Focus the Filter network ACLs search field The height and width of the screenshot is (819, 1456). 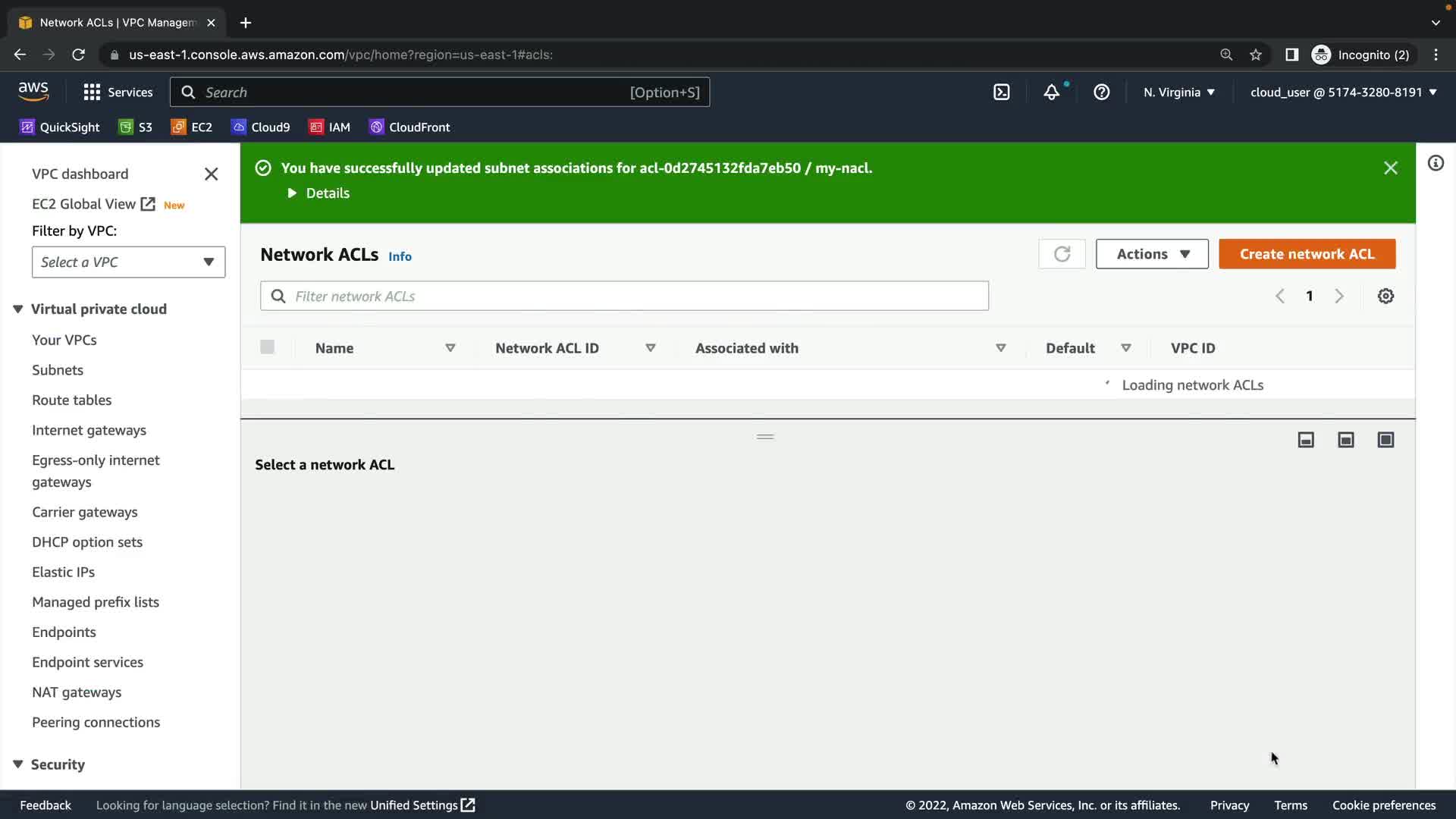(x=624, y=297)
